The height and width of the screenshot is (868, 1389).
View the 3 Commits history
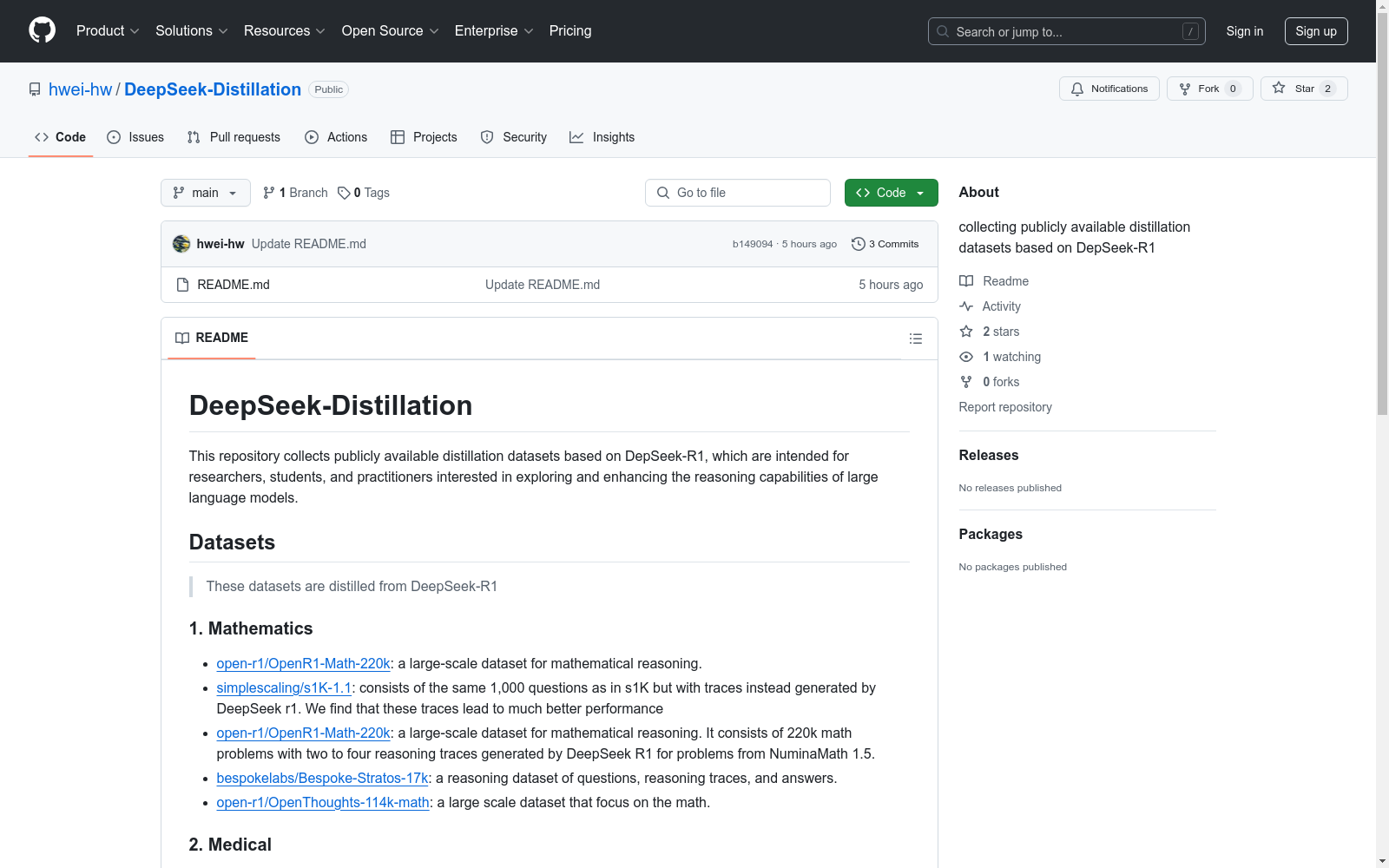[x=885, y=244]
